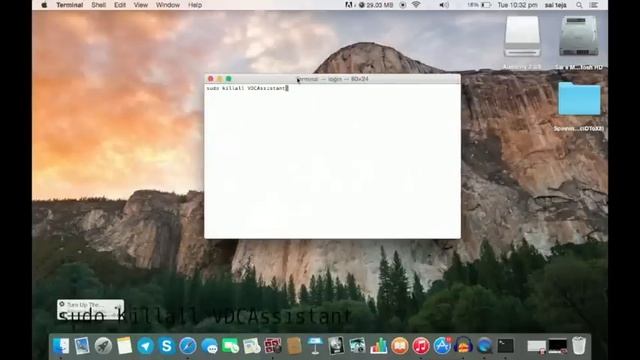Open Finder from the dock
Screen dimensions: 640x360
point(61,346)
